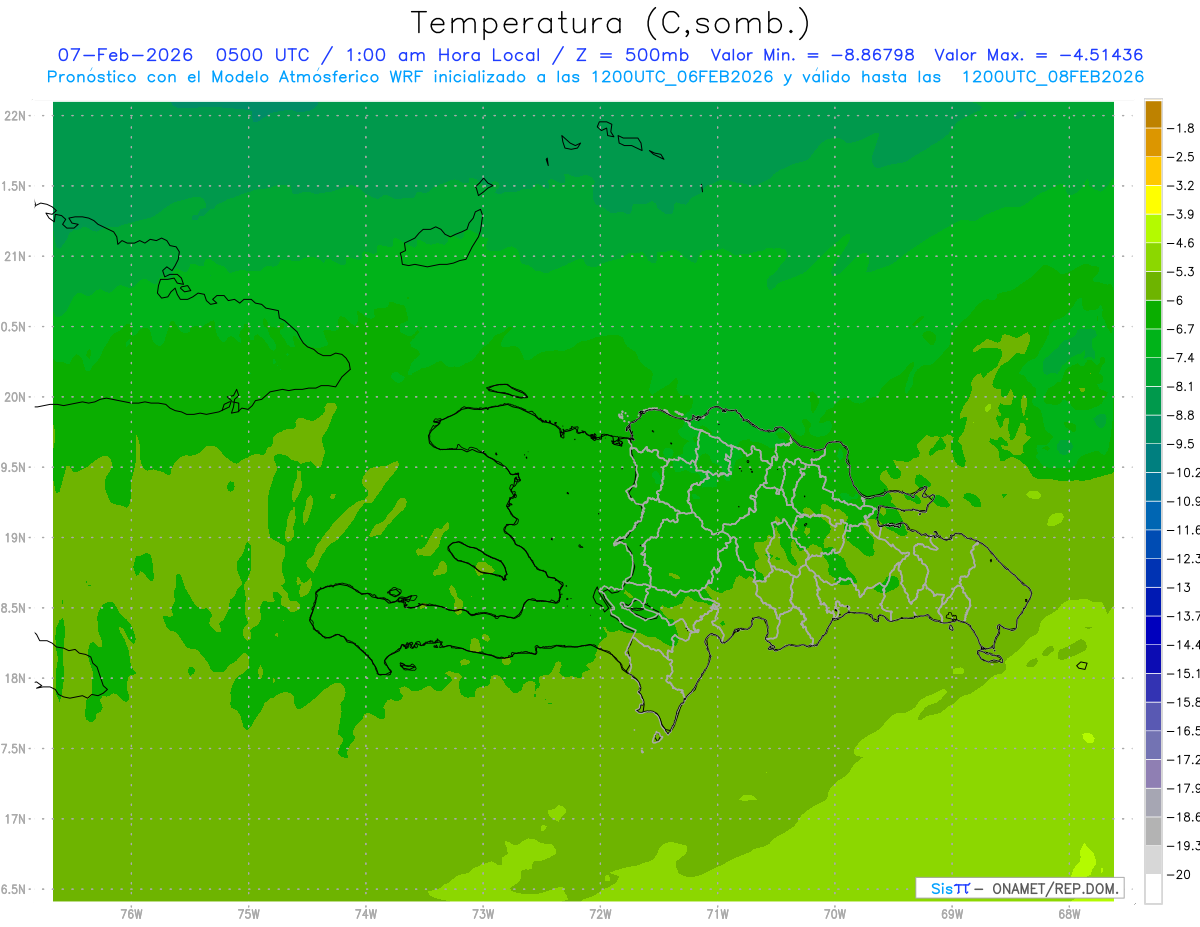Click the '72W' longitude axis label
The width and height of the screenshot is (1200, 927).
[x=600, y=913]
